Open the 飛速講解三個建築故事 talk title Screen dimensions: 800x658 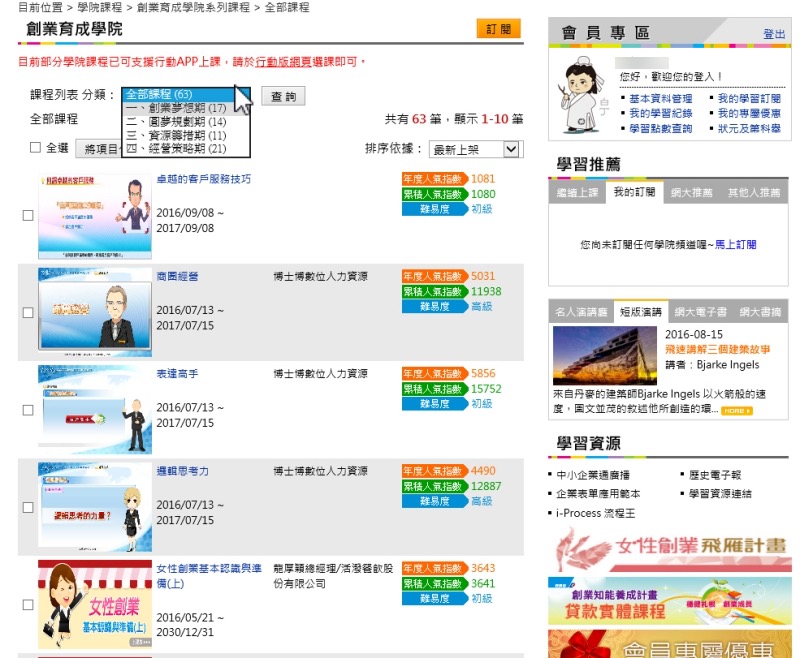[717, 349]
